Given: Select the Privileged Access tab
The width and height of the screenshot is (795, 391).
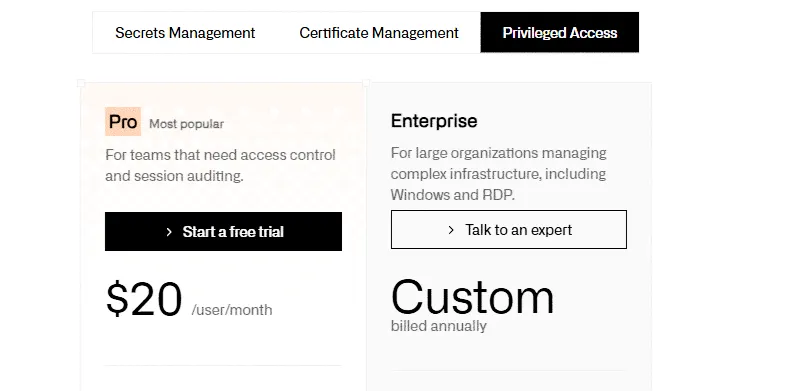Looking at the screenshot, I should [560, 33].
